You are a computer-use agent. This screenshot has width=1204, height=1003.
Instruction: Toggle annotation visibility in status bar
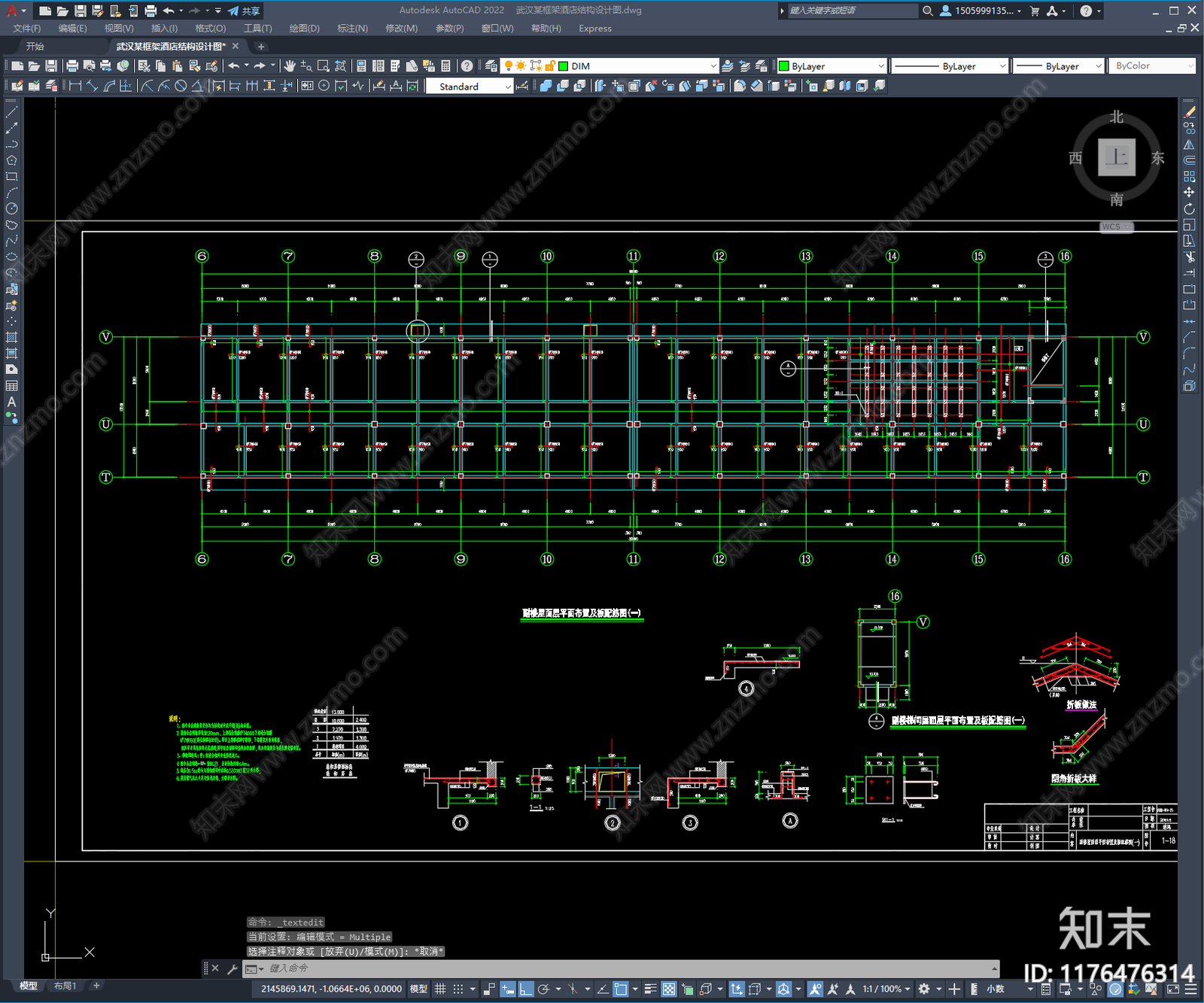pyautogui.click(x=815, y=989)
